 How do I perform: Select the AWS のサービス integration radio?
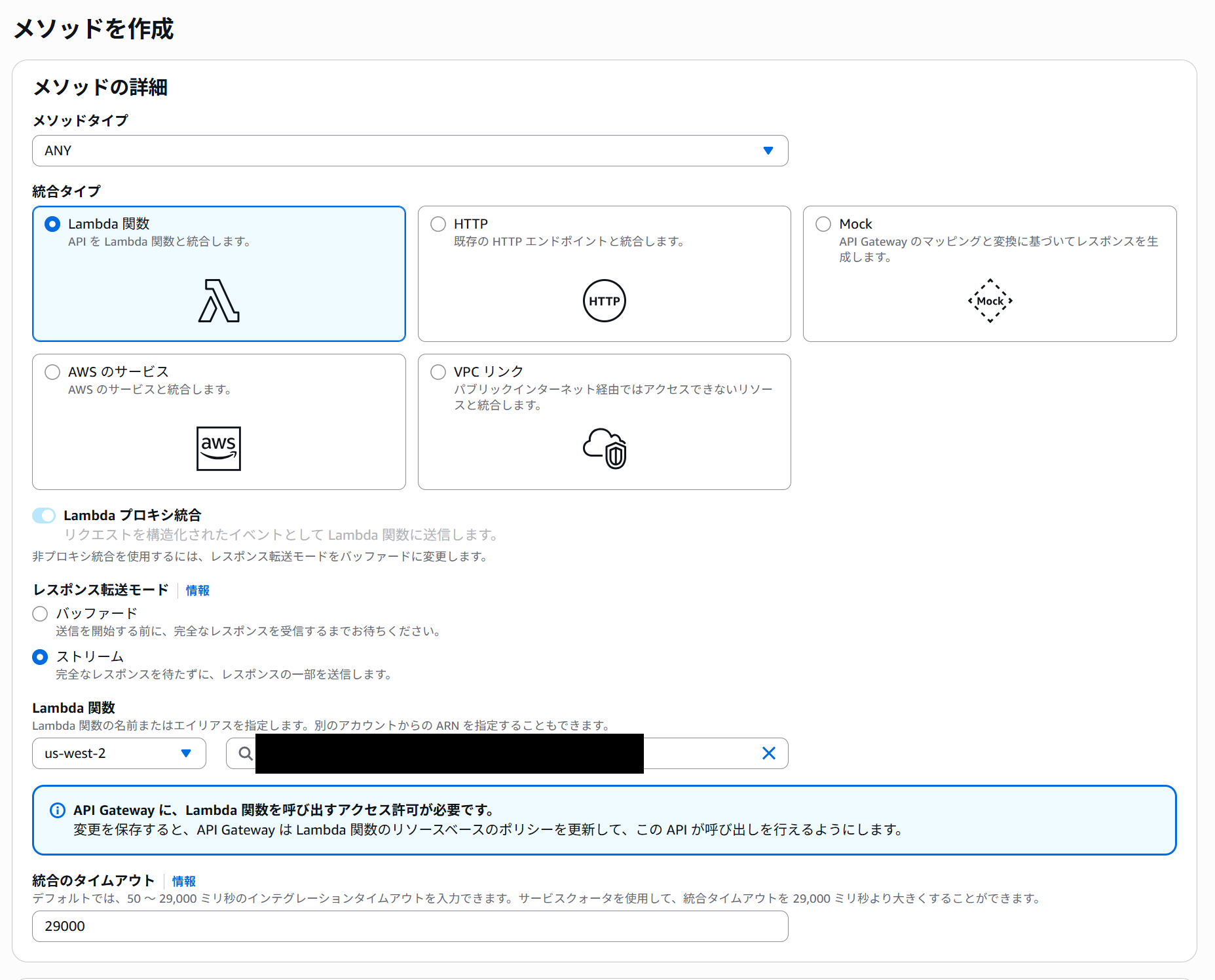pyautogui.click(x=52, y=372)
